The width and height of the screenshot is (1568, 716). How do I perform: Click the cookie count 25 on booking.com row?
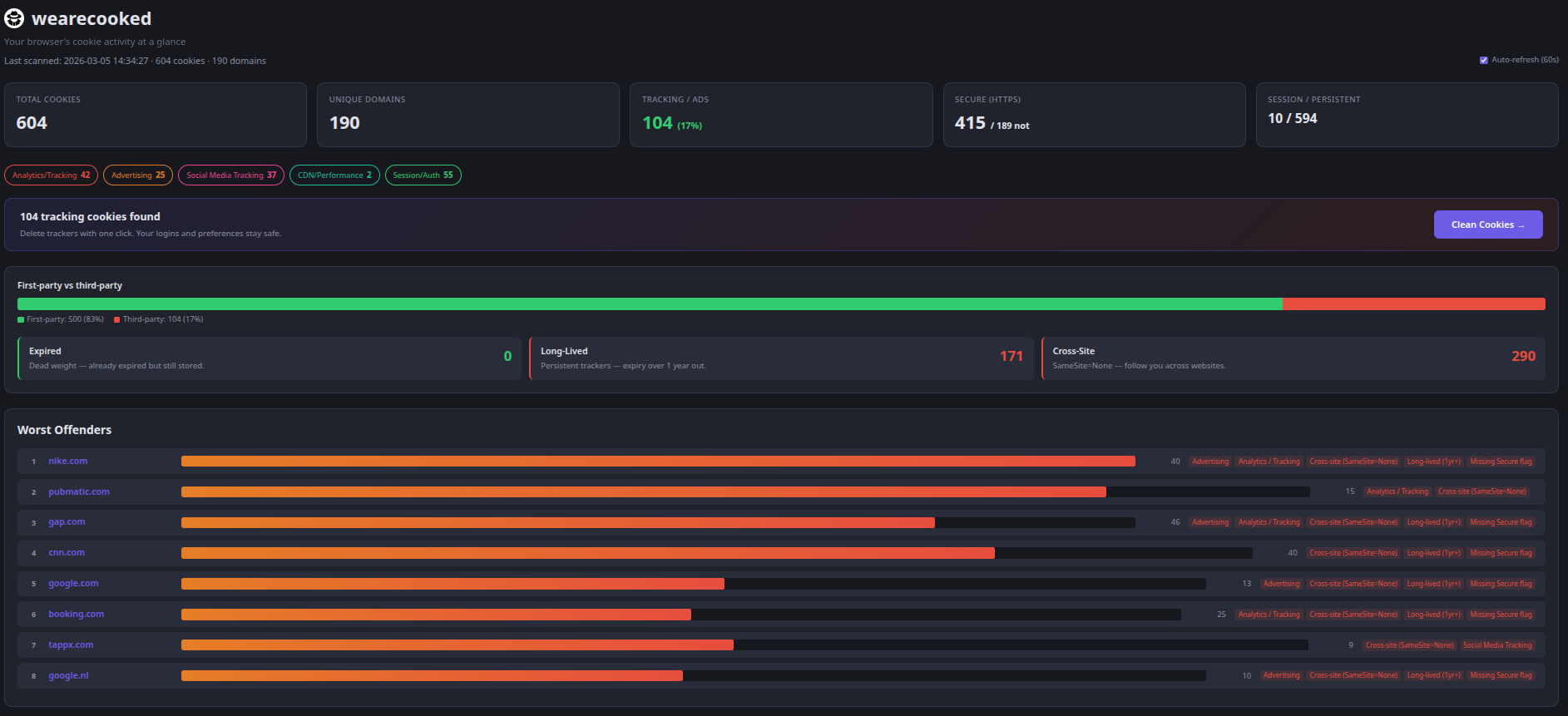pos(1221,615)
